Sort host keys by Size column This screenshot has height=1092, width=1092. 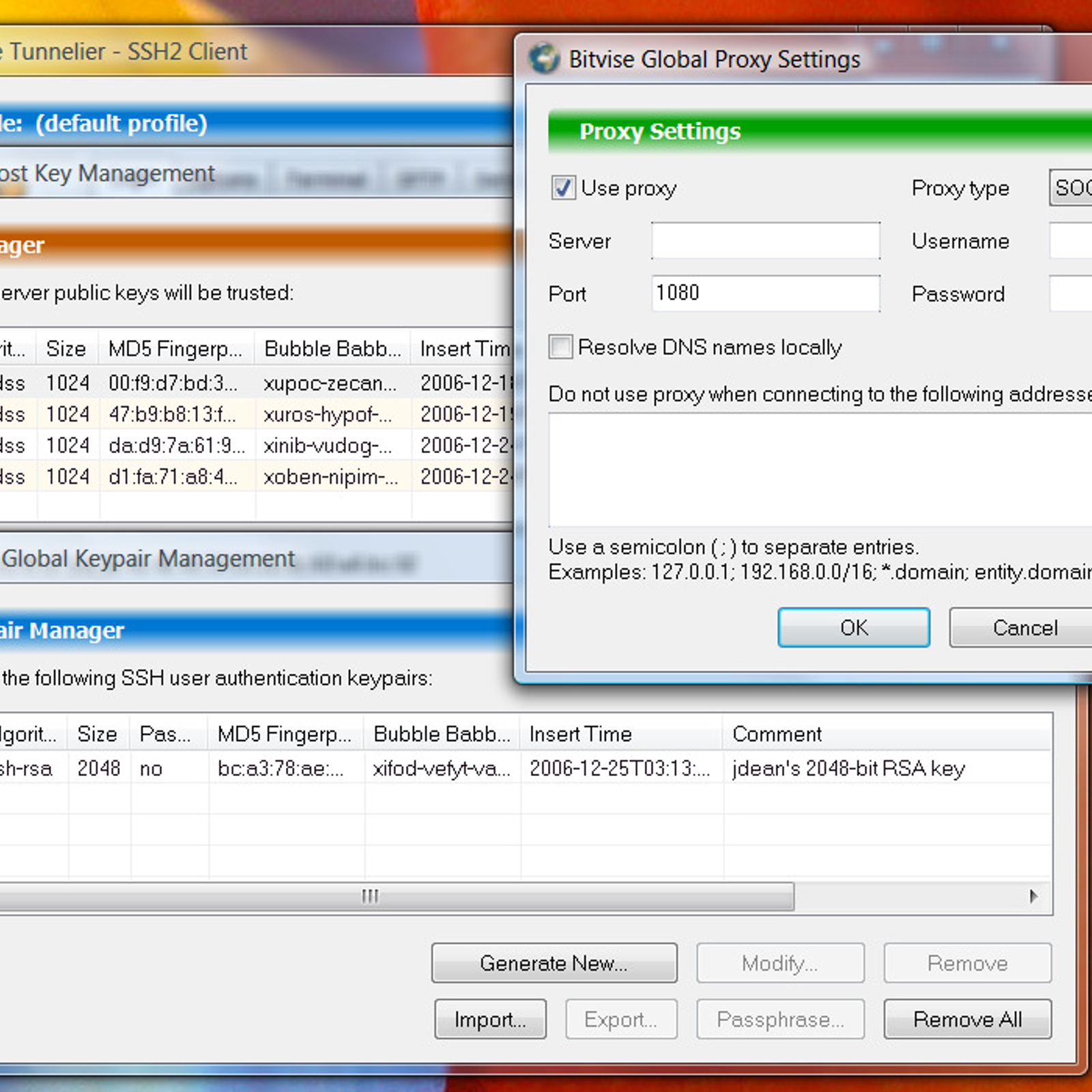point(68,349)
